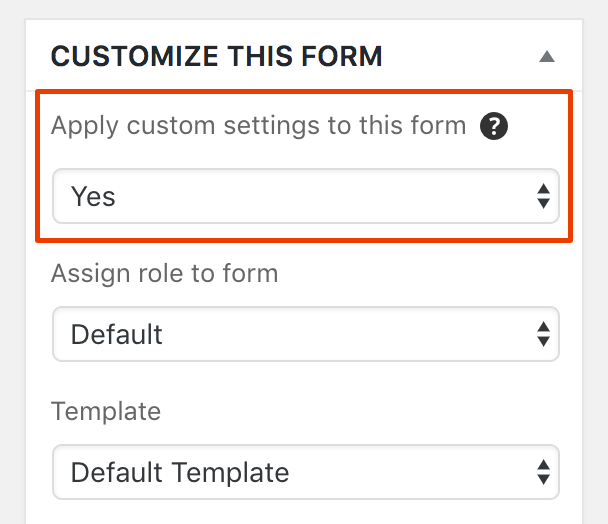Select the Default Template text in dropdown

point(180,472)
